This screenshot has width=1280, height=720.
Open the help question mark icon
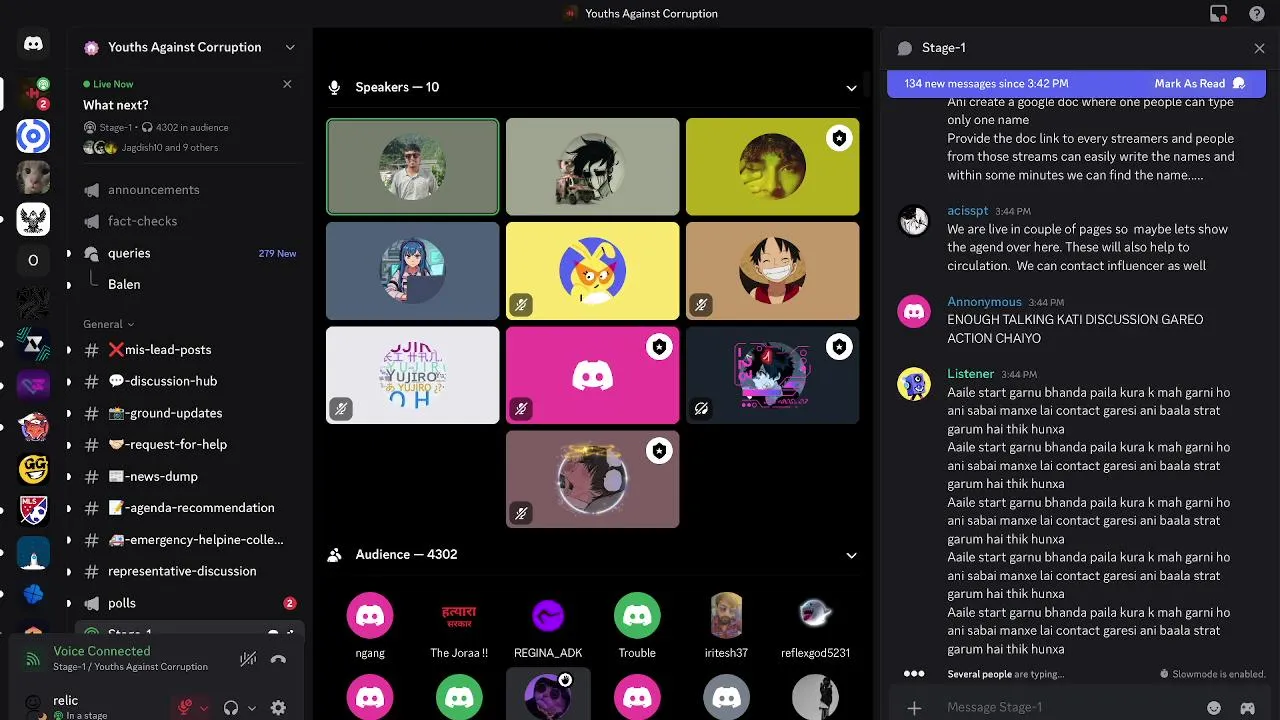point(1257,13)
